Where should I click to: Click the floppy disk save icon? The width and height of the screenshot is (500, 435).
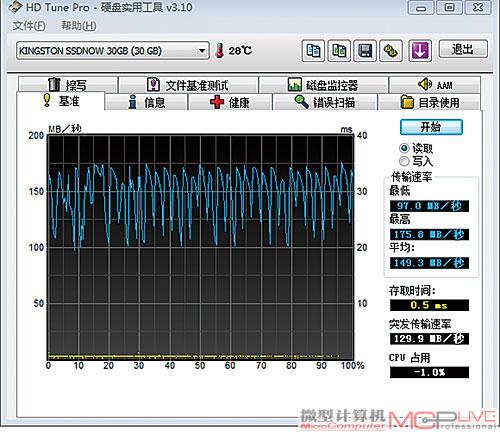tap(365, 51)
